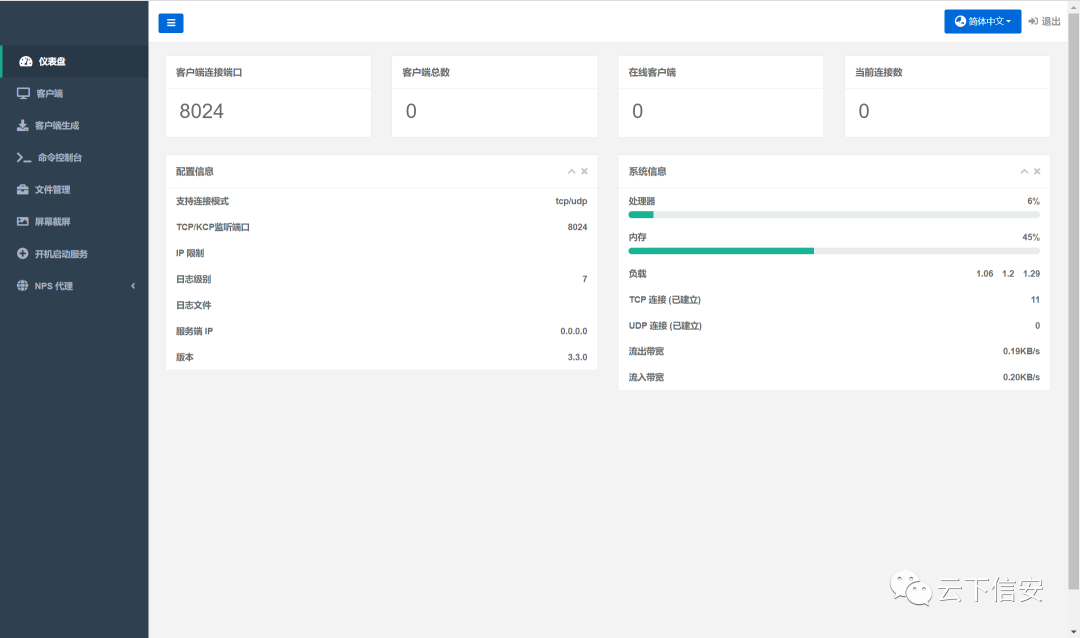Click the 流出带宽 value 0.19KB/s
Image resolution: width=1080 pixels, height=638 pixels.
click(x=1021, y=351)
